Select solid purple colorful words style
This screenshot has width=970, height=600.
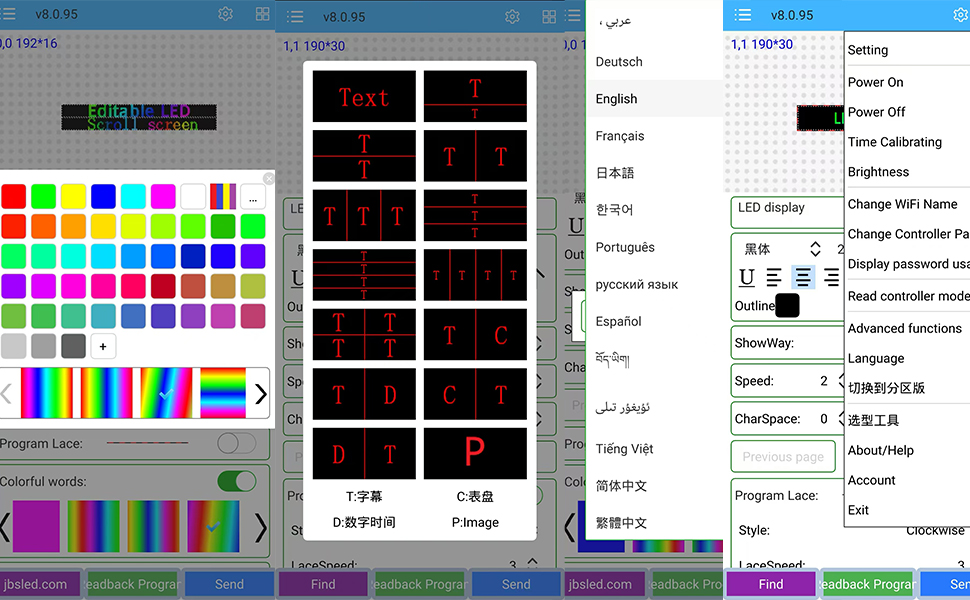(x=36, y=526)
